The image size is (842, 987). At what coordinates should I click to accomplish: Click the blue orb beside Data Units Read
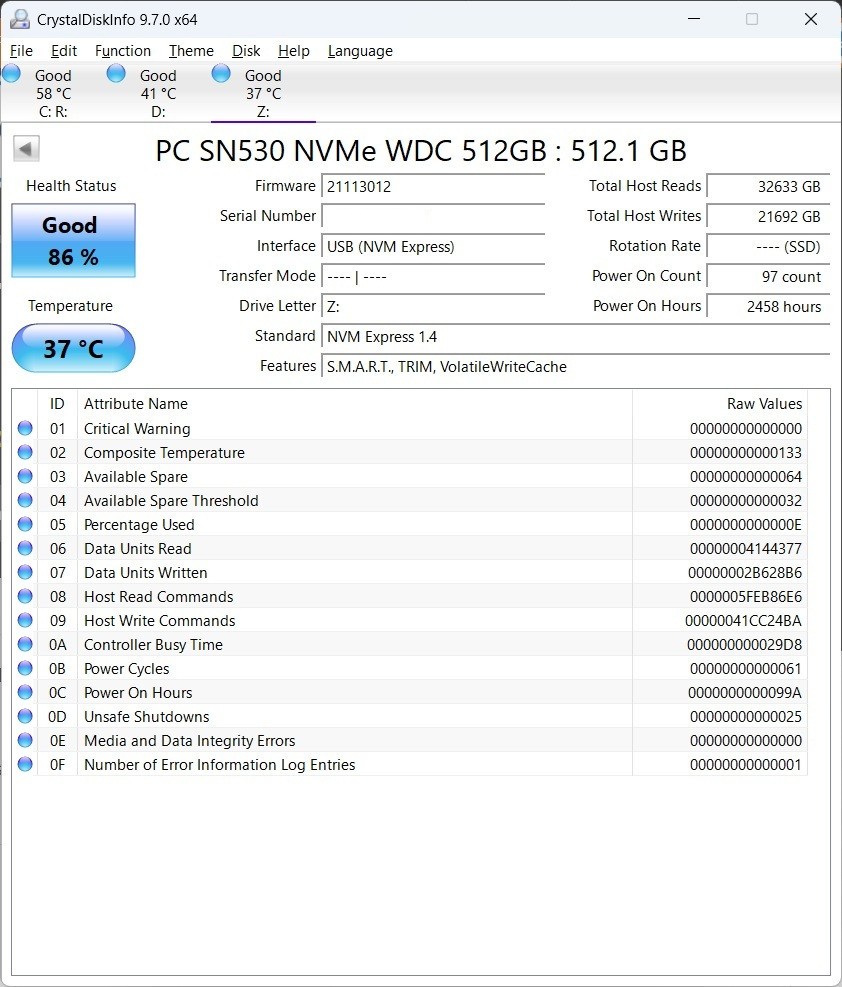pos(25,548)
